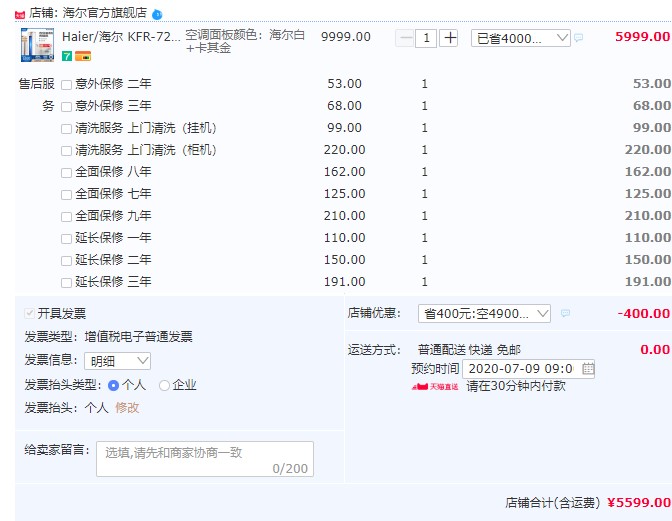This screenshot has height=521, width=672.
Task: Toggle the 开具发票 checkbox
Action: [x=29, y=313]
